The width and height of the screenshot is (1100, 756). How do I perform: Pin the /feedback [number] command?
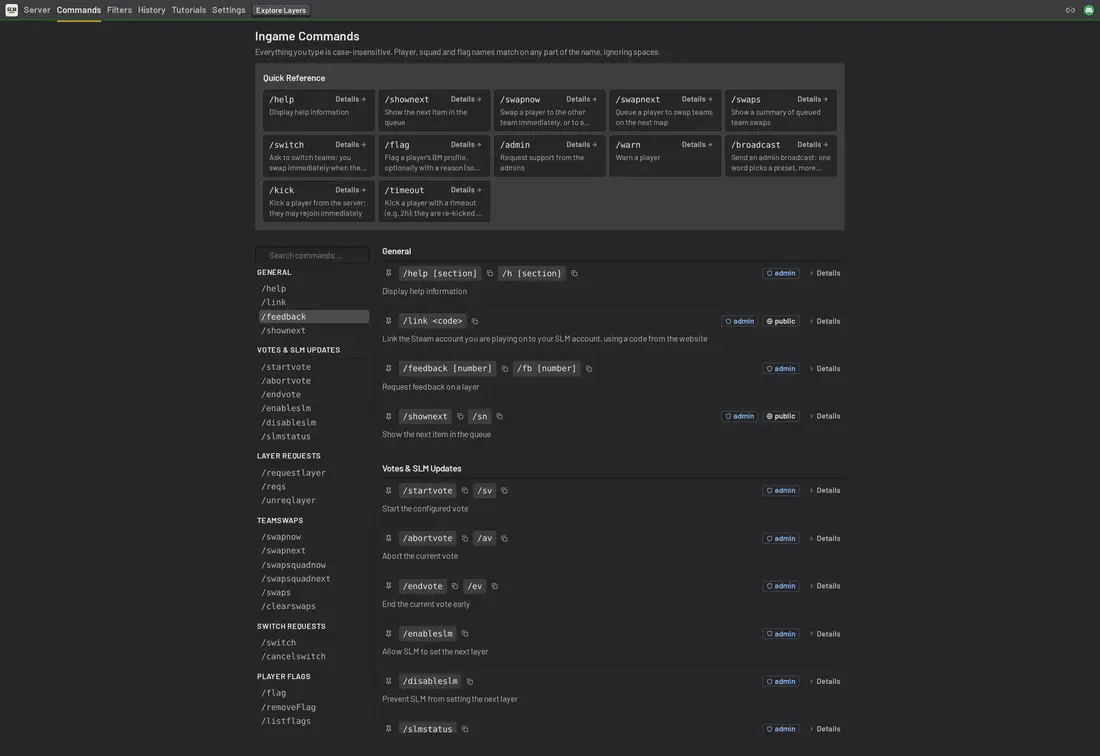tap(388, 368)
